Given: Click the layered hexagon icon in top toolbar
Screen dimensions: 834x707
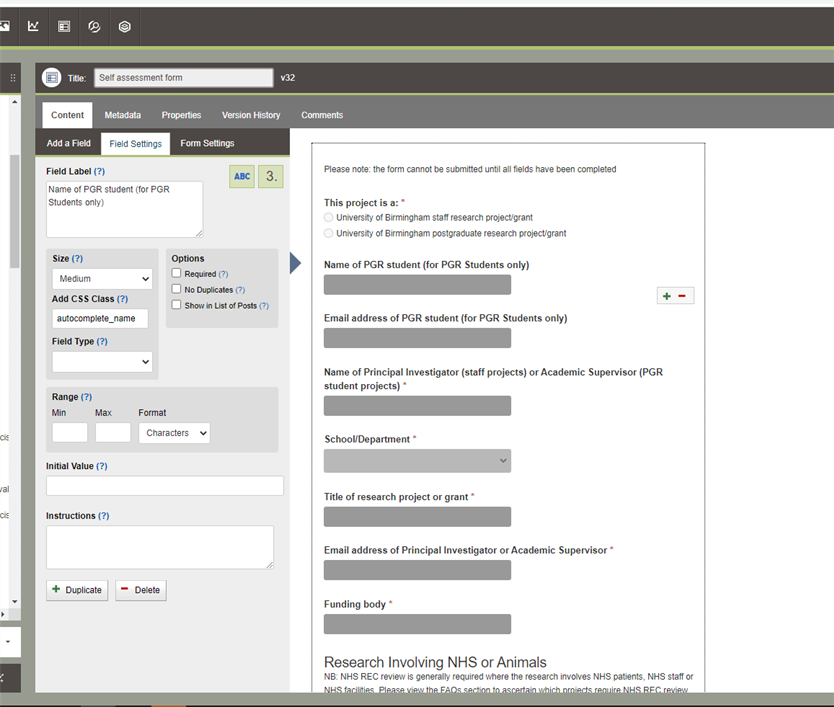Looking at the screenshot, I should (125, 27).
